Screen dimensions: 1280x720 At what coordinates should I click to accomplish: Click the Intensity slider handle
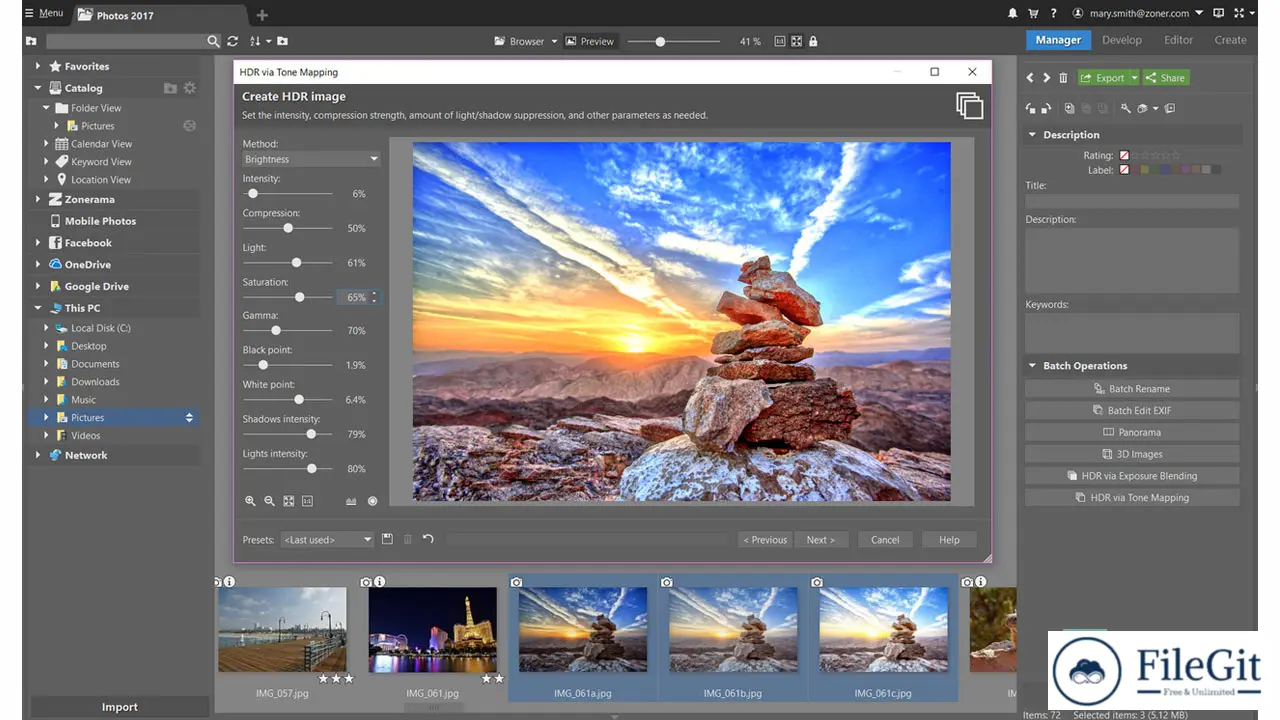tap(253, 194)
